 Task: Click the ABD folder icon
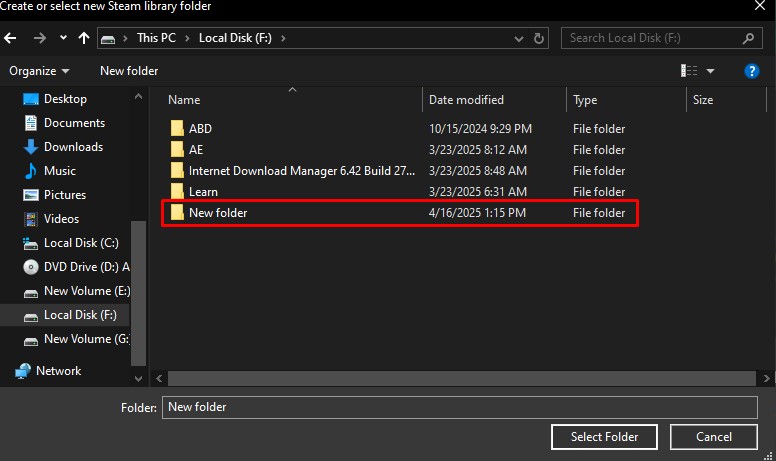177,128
